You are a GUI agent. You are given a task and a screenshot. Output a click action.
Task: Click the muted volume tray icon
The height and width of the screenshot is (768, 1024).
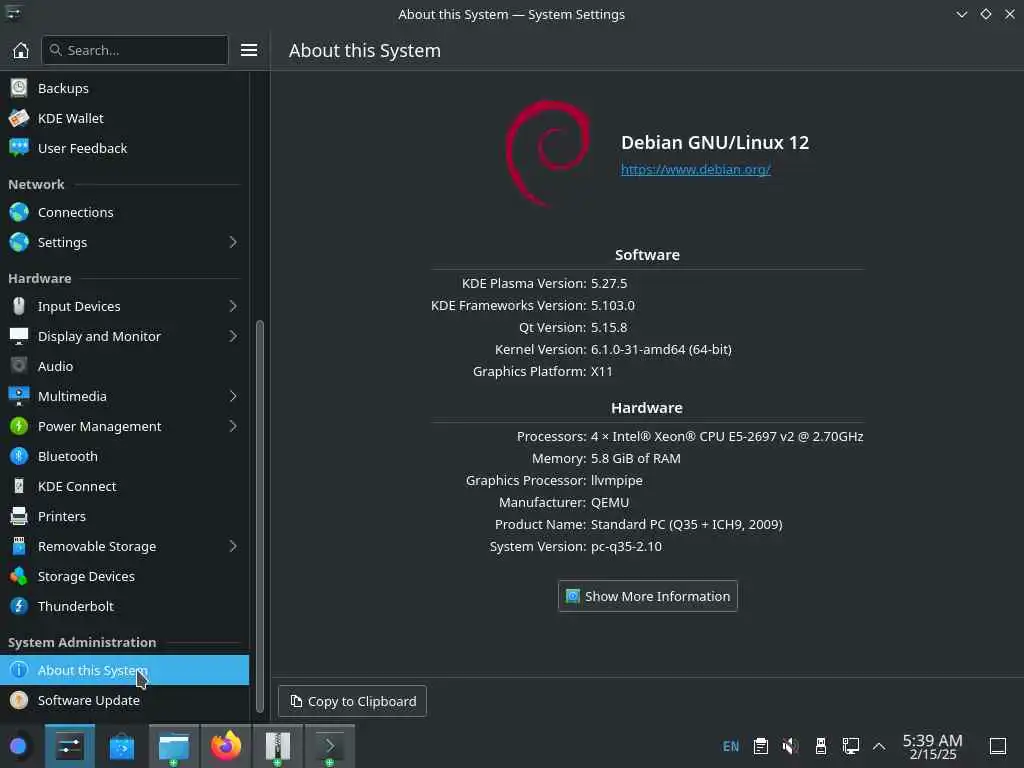tap(791, 746)
